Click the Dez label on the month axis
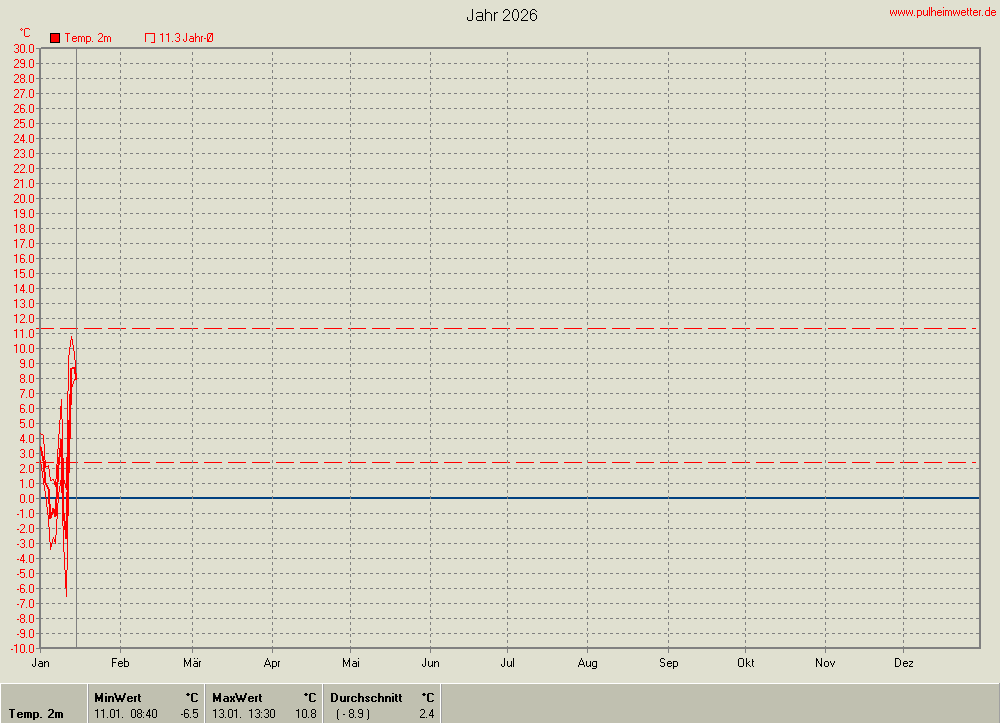Image resolution: width=1000 pixels, height=723 pixels. (903, 662)
